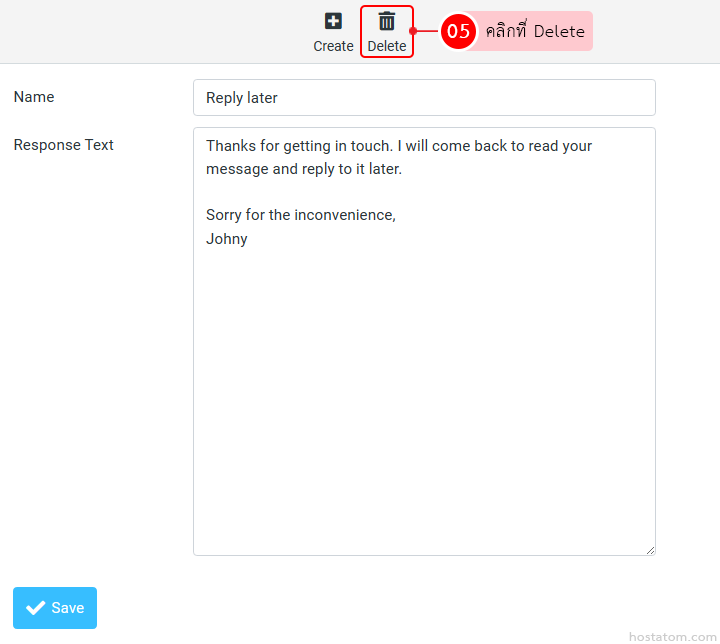Screen dimensions: 720x644
Task: Click the Create plus icon
Action: point(333,21)
